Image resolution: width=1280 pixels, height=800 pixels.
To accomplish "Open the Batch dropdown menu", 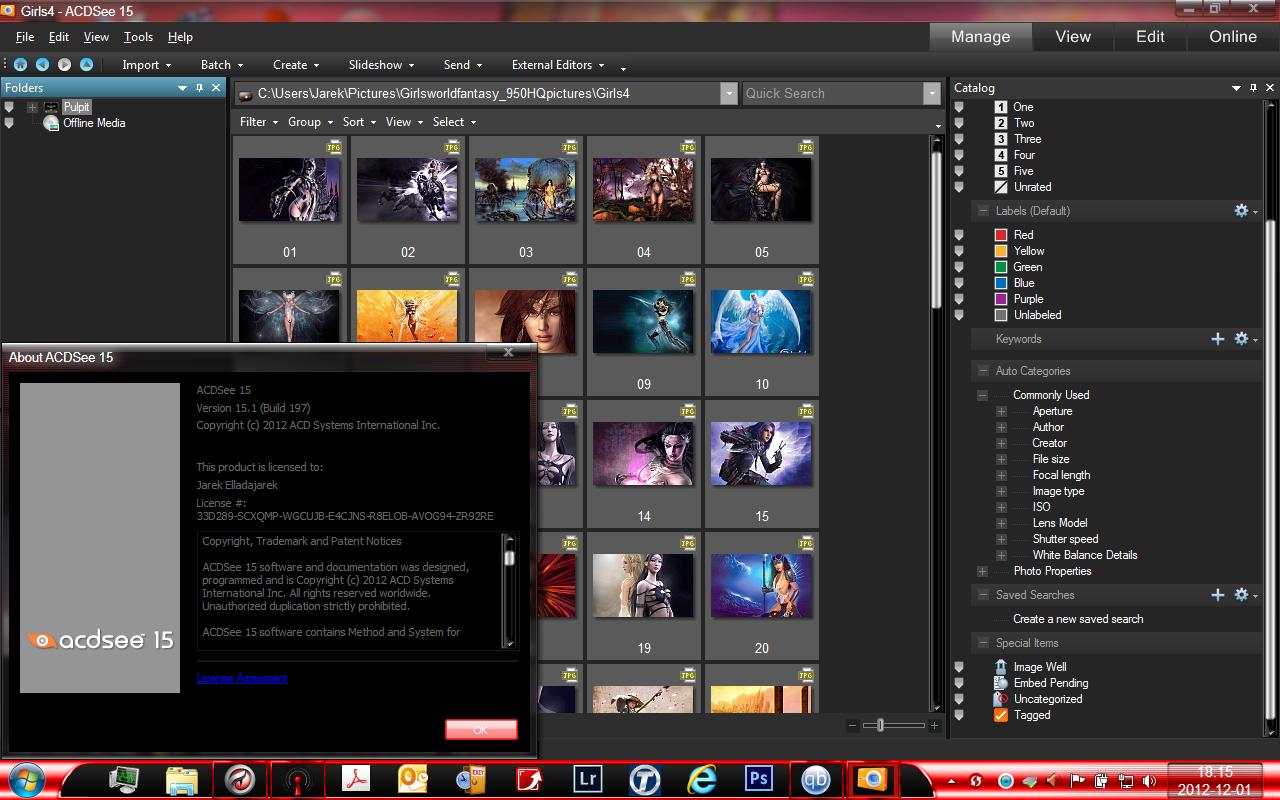I will pos(221,65).
